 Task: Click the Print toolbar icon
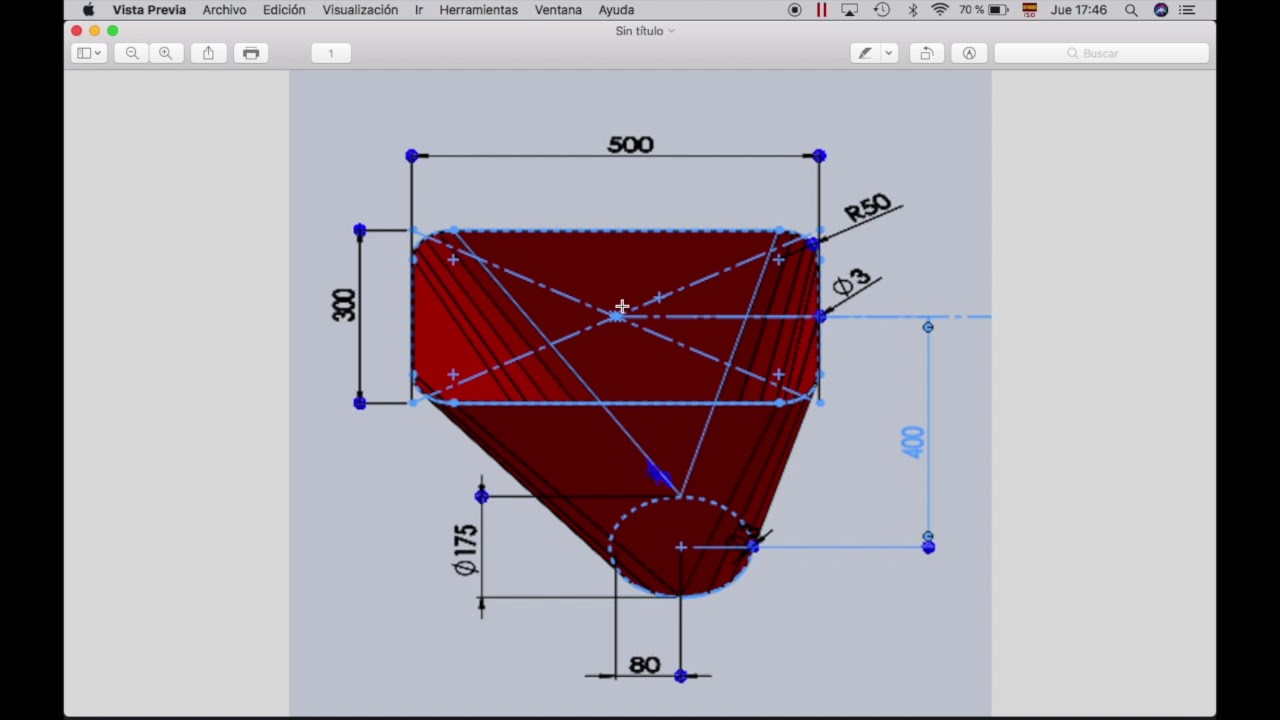(251, 53)
